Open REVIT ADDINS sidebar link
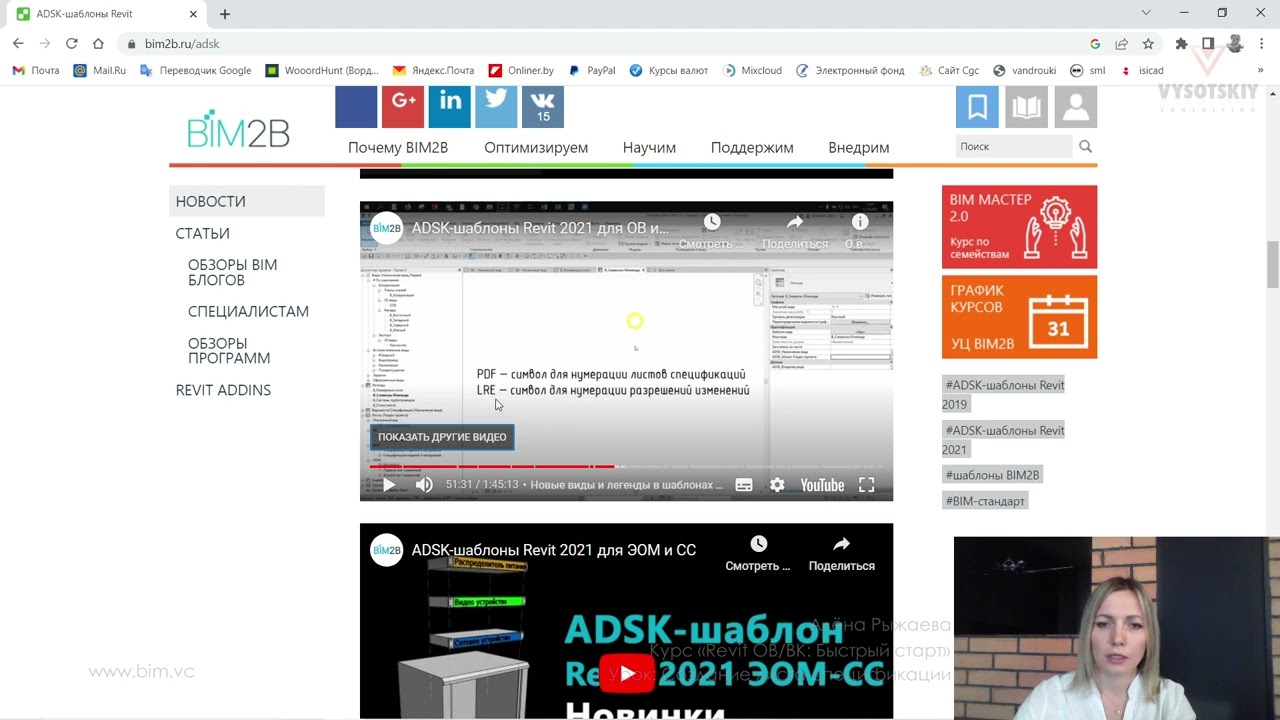 (223, 390)
